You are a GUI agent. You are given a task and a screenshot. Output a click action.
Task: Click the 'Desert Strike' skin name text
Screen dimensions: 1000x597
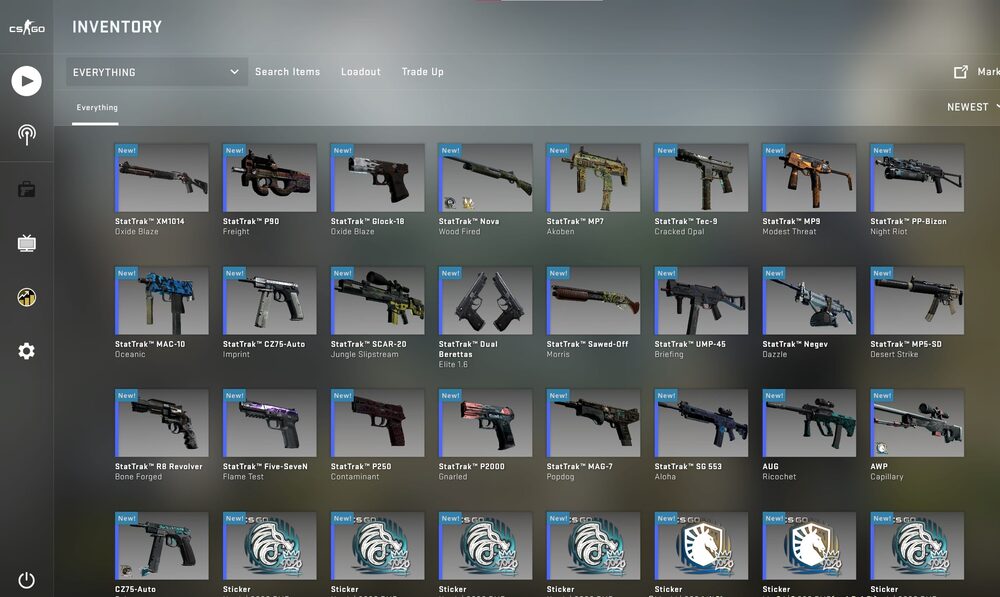coord(894,355)
